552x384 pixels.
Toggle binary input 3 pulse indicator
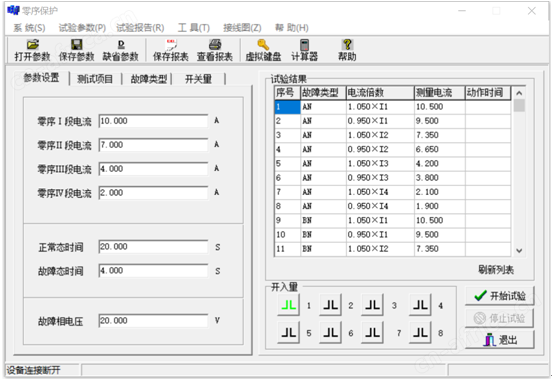[x=372, y=305]
